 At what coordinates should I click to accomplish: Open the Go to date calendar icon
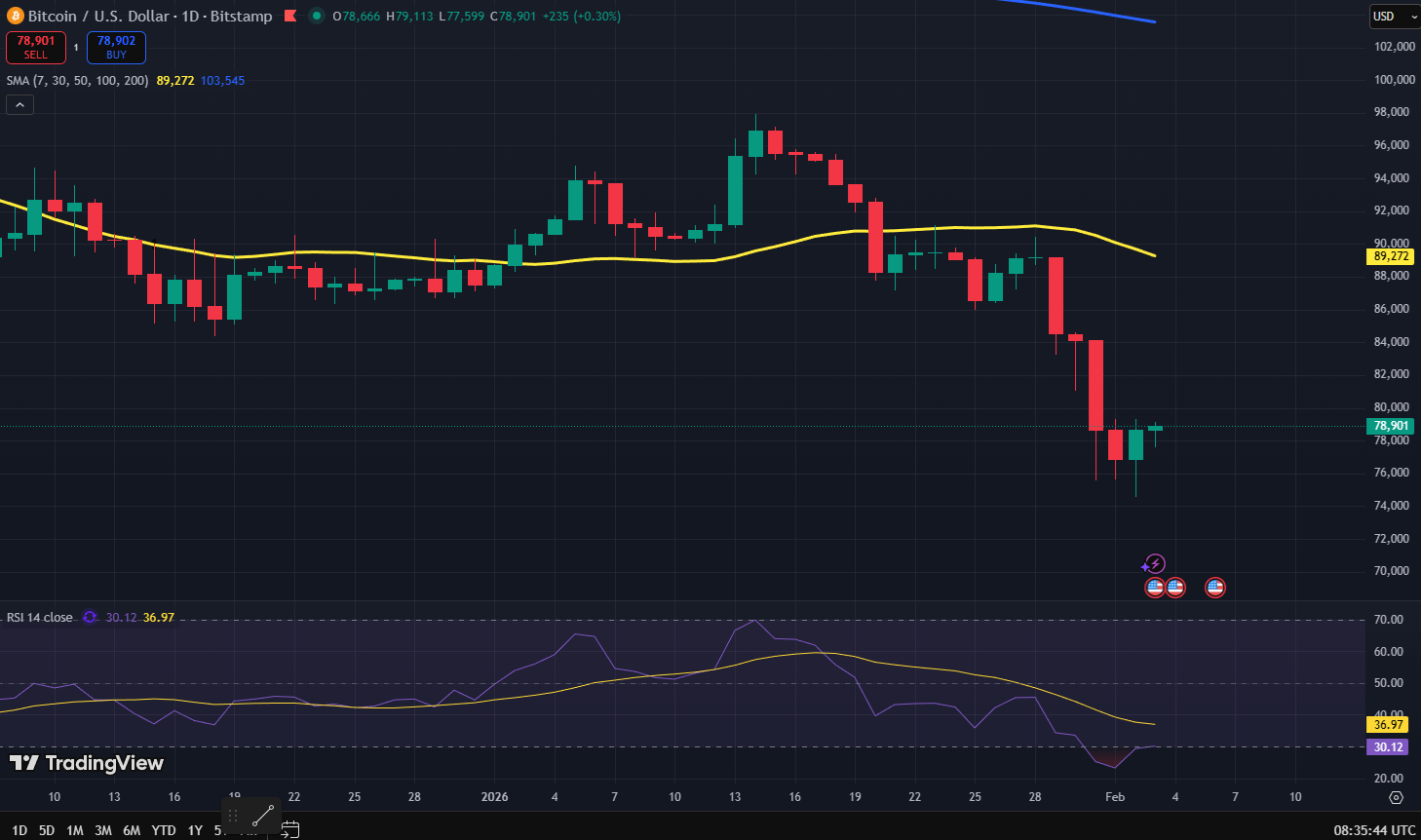tap(289, 830)
